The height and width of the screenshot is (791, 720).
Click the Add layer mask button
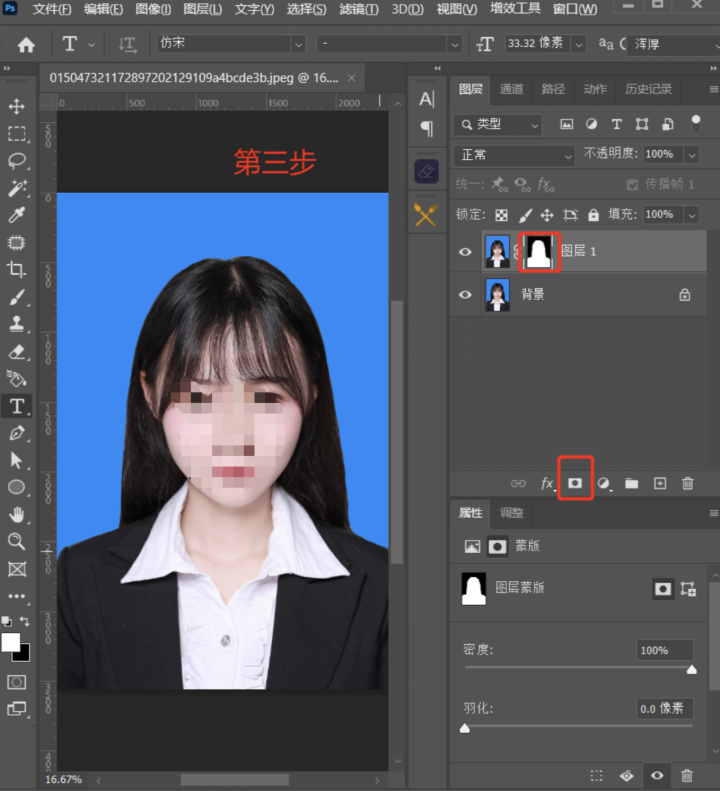[575, 483]
